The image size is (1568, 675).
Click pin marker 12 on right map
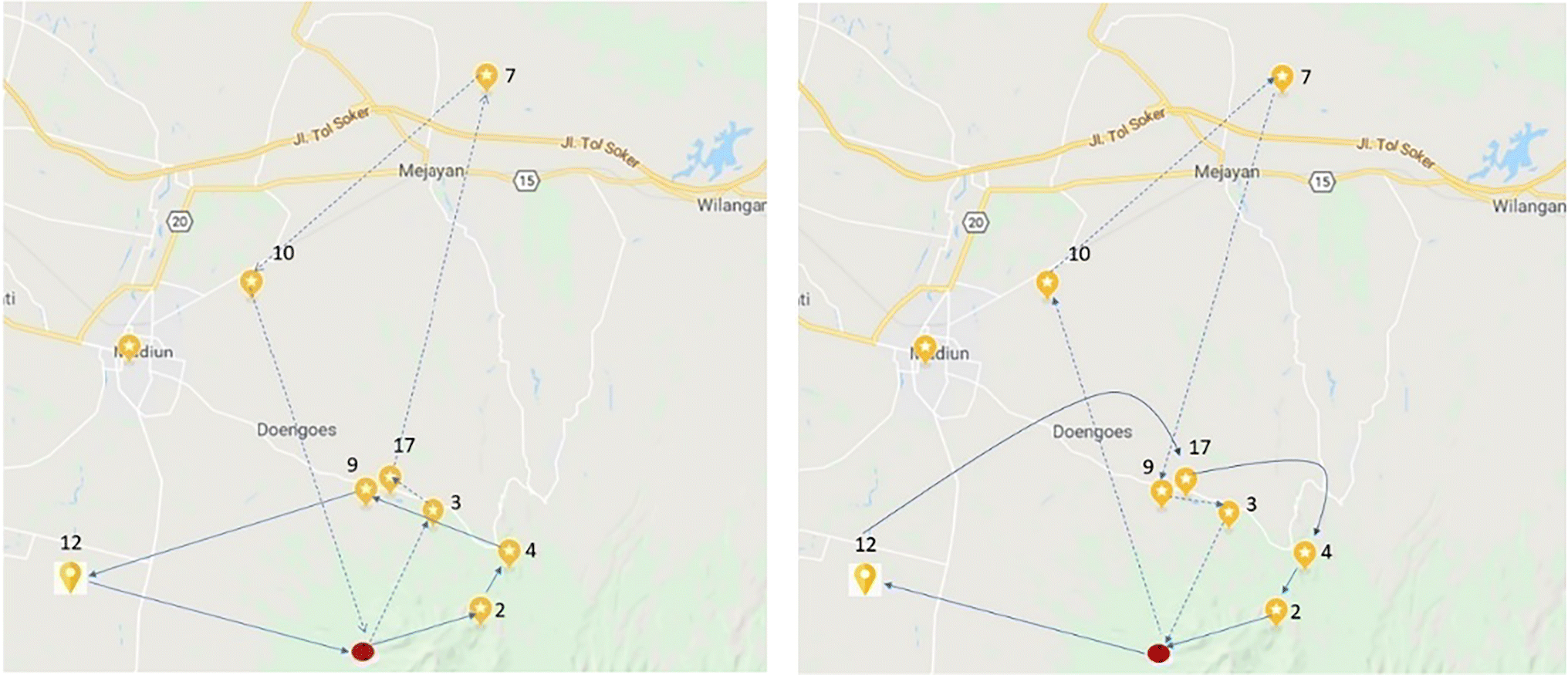[x=865, y=579]
